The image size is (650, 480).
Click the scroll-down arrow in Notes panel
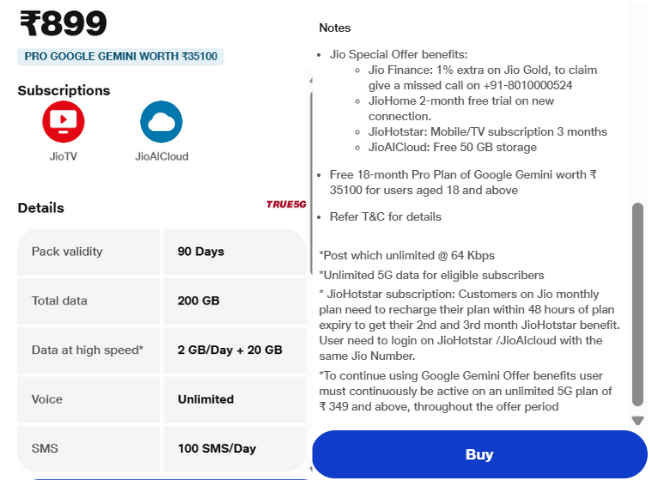[637, 421]
